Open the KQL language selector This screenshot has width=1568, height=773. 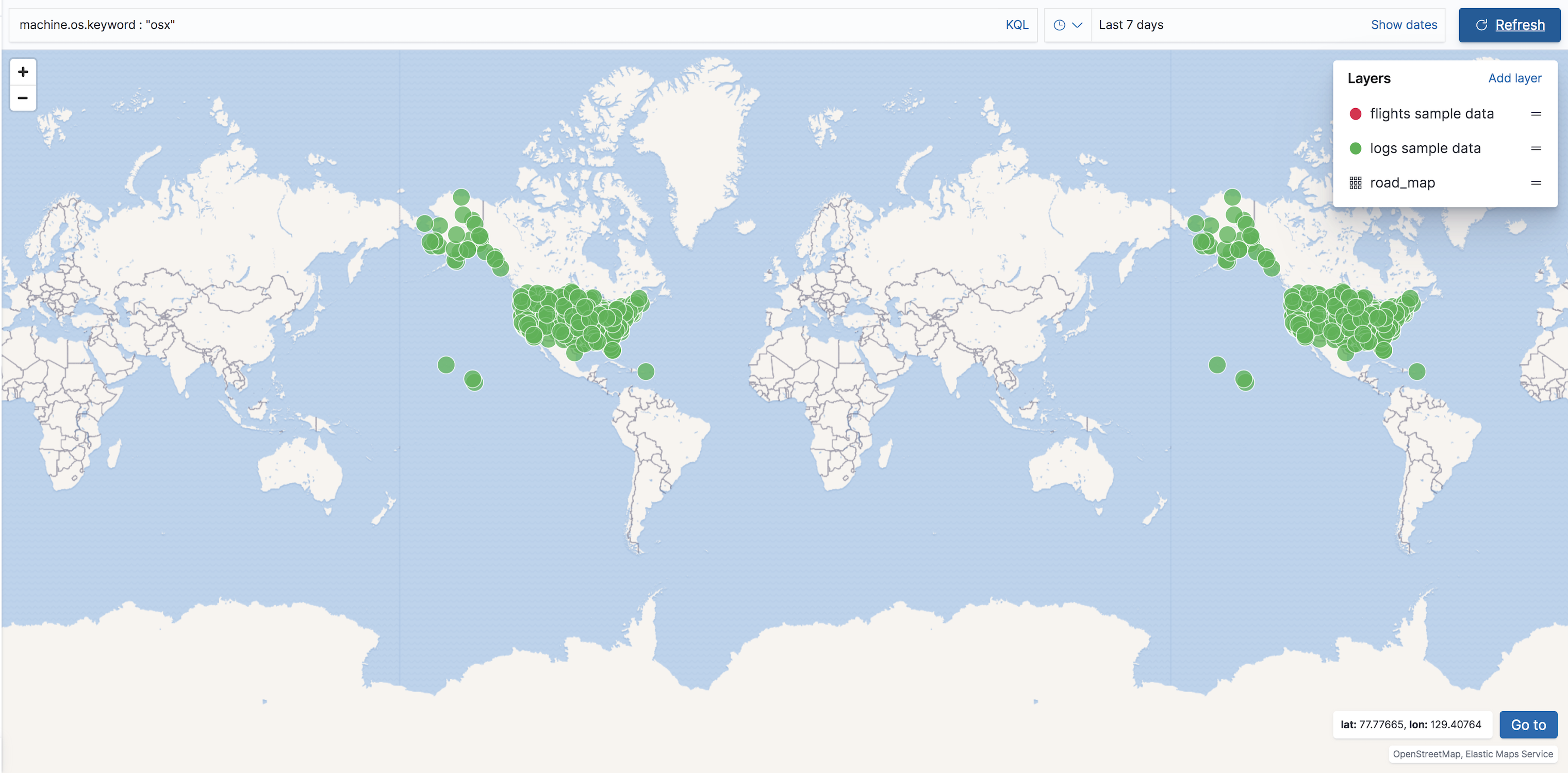pyautogui.click(x=1016, y=25)
